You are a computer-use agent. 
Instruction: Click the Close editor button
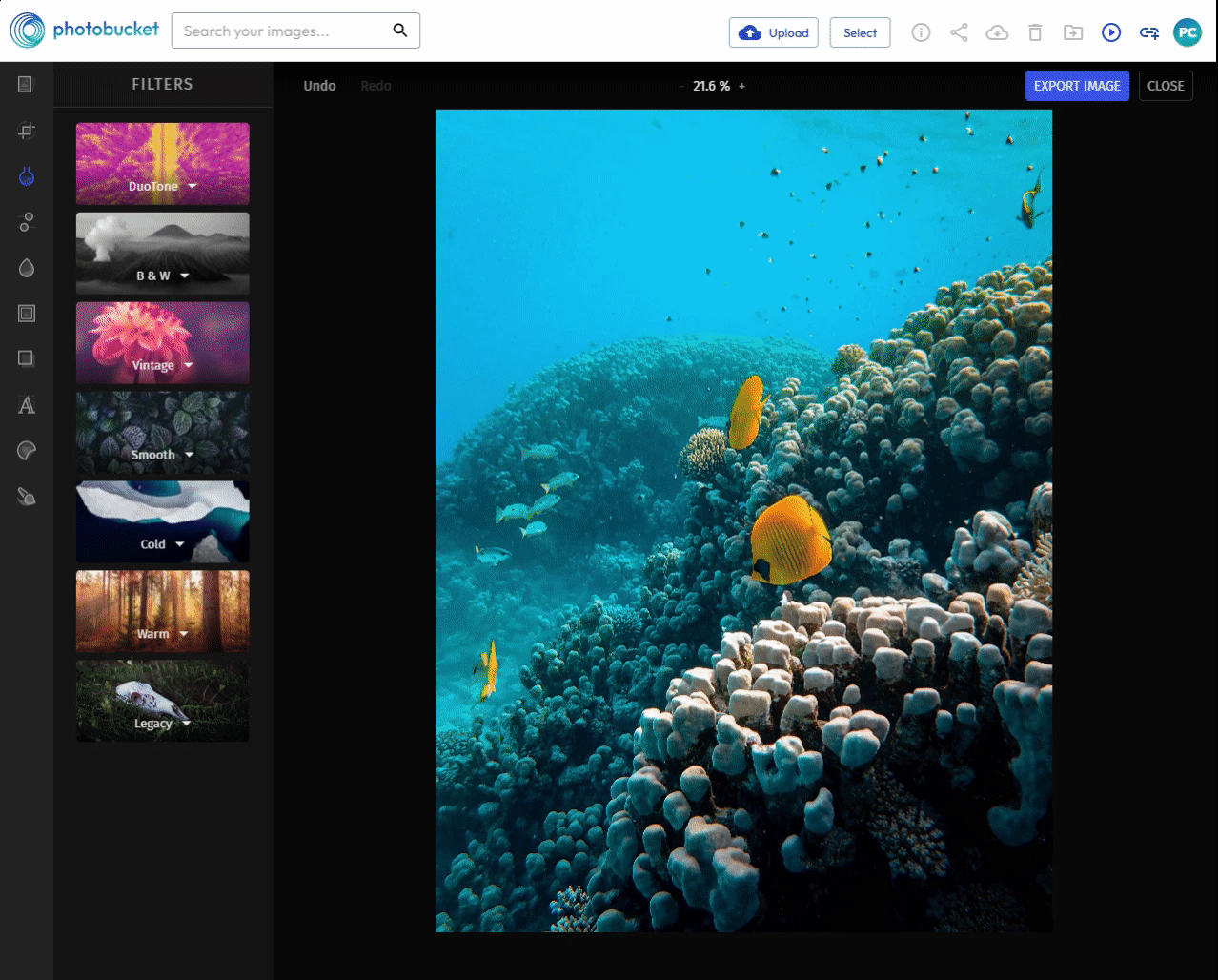coord(1166,86)
